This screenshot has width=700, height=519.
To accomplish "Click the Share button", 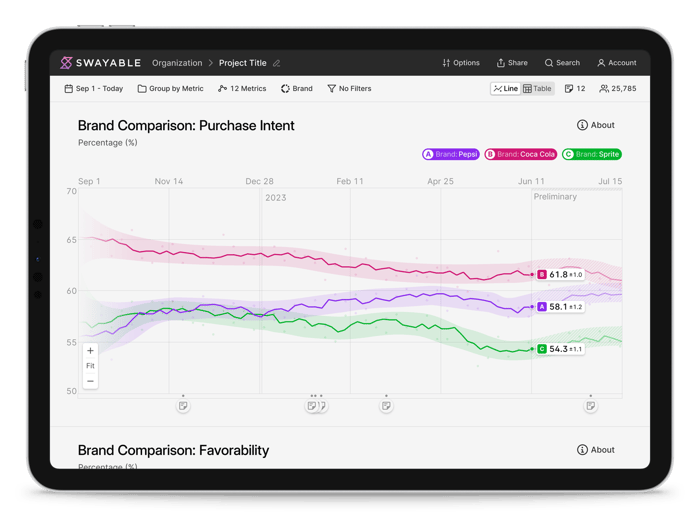I will pos(512,63).
